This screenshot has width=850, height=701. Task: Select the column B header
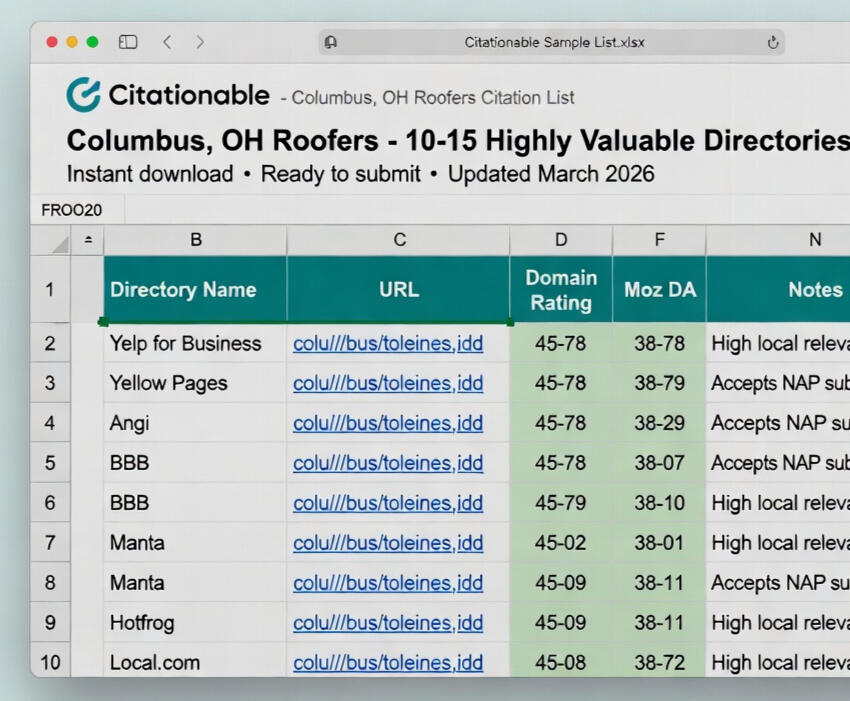click(x=196, y=240)
